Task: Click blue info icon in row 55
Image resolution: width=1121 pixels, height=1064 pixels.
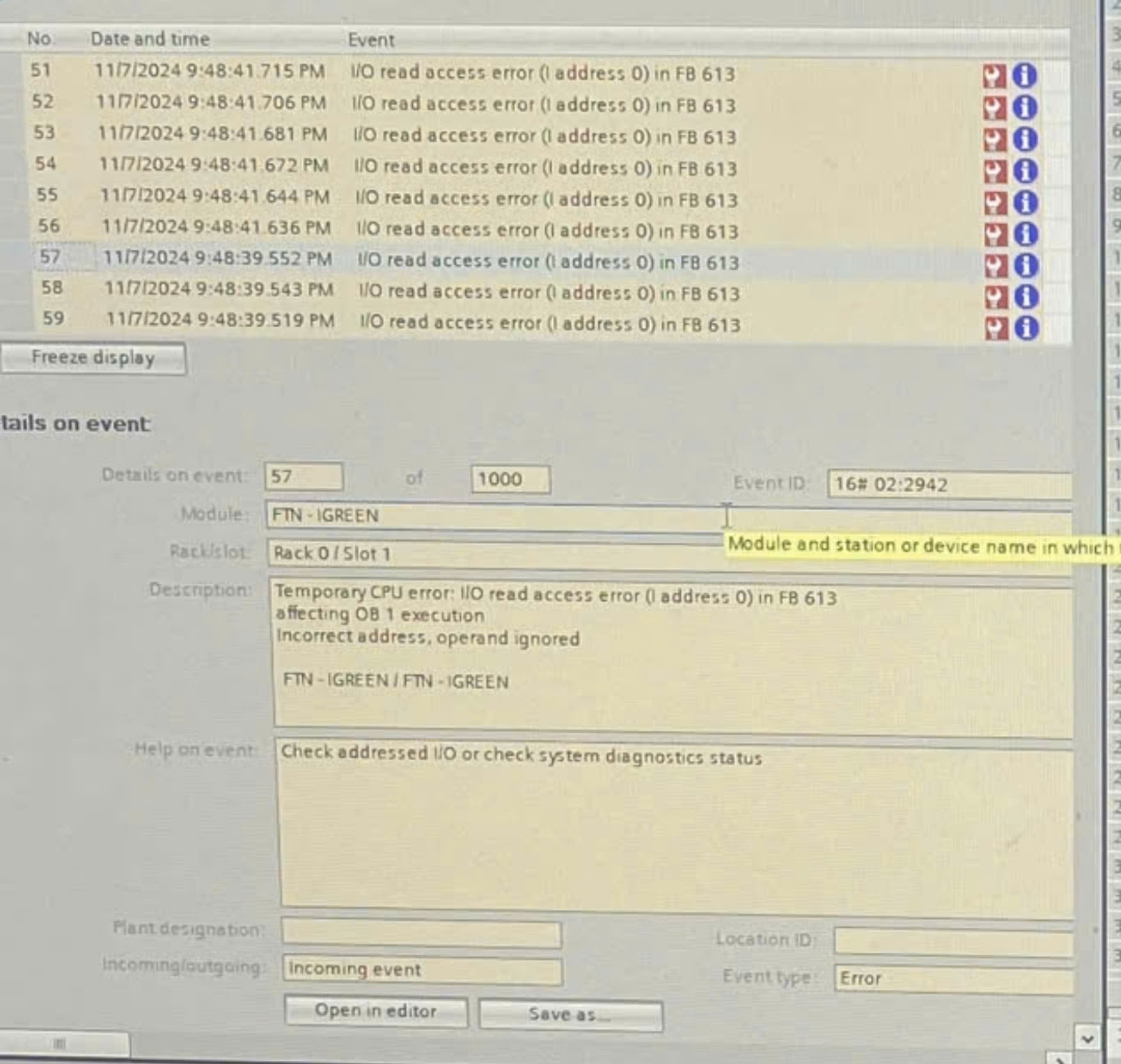Action: point(1025,203)
